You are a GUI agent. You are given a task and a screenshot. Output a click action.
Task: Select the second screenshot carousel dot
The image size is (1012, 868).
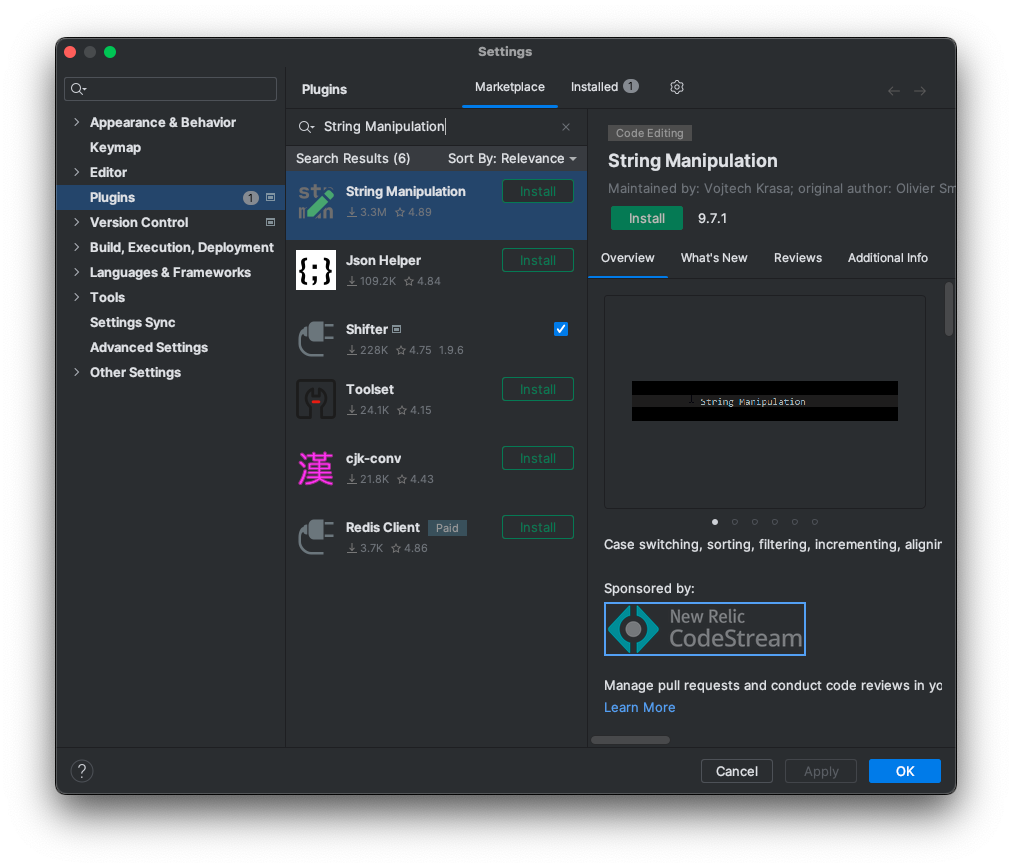tap(734, 522)
